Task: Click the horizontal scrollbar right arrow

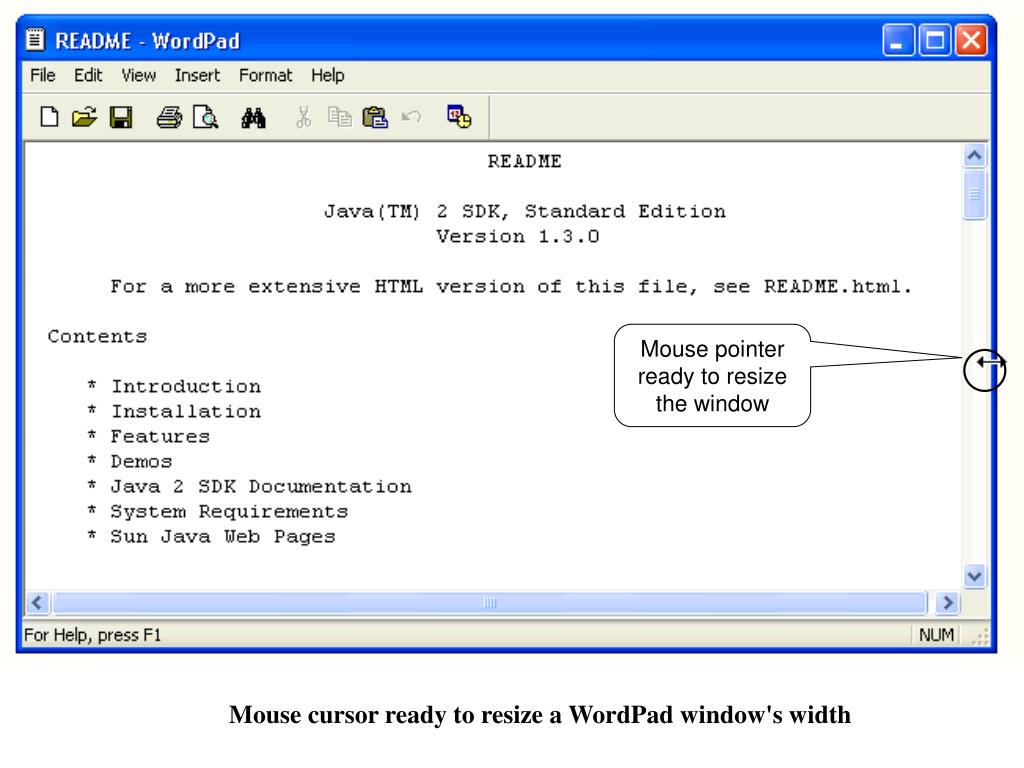Action: coord(948,603)
